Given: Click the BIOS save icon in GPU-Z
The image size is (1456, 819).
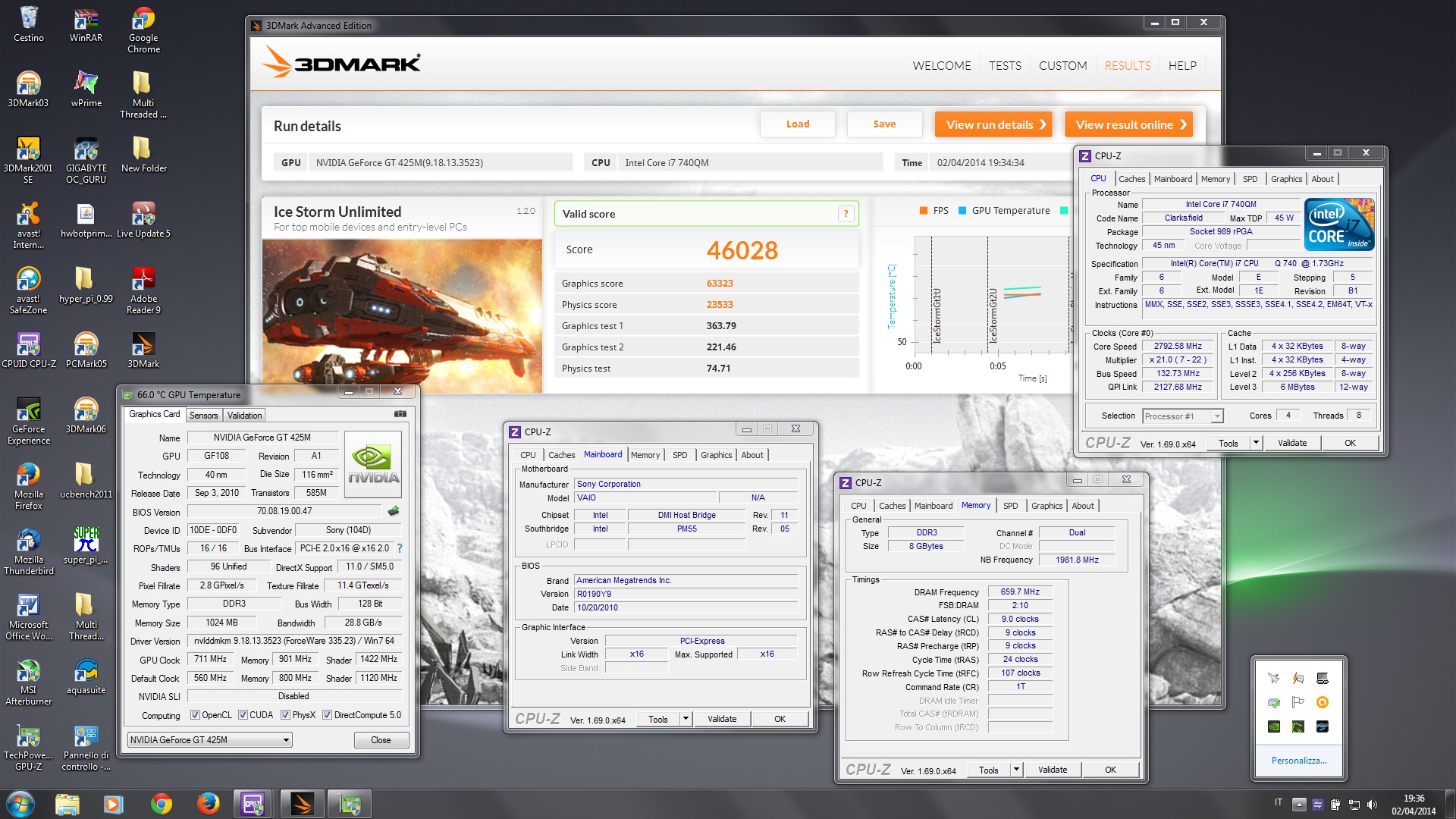Looking at the screenshot, I should pyautogui.click(x=394, y=511).
